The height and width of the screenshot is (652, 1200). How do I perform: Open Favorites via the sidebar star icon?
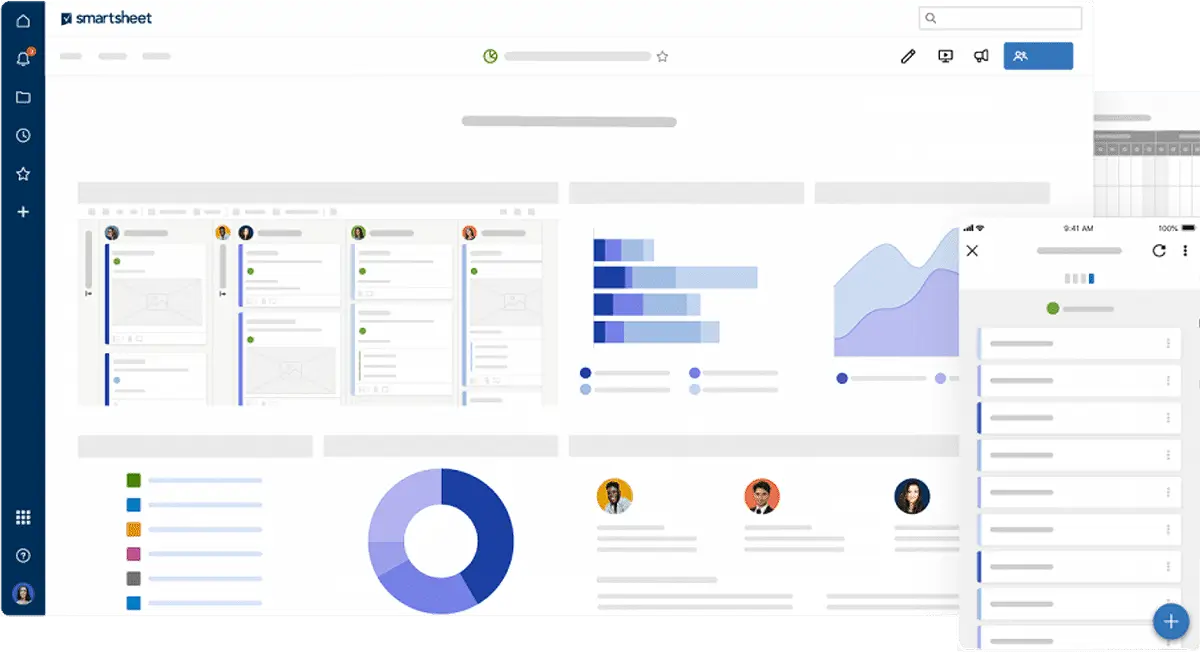click(x=22, y=173)
